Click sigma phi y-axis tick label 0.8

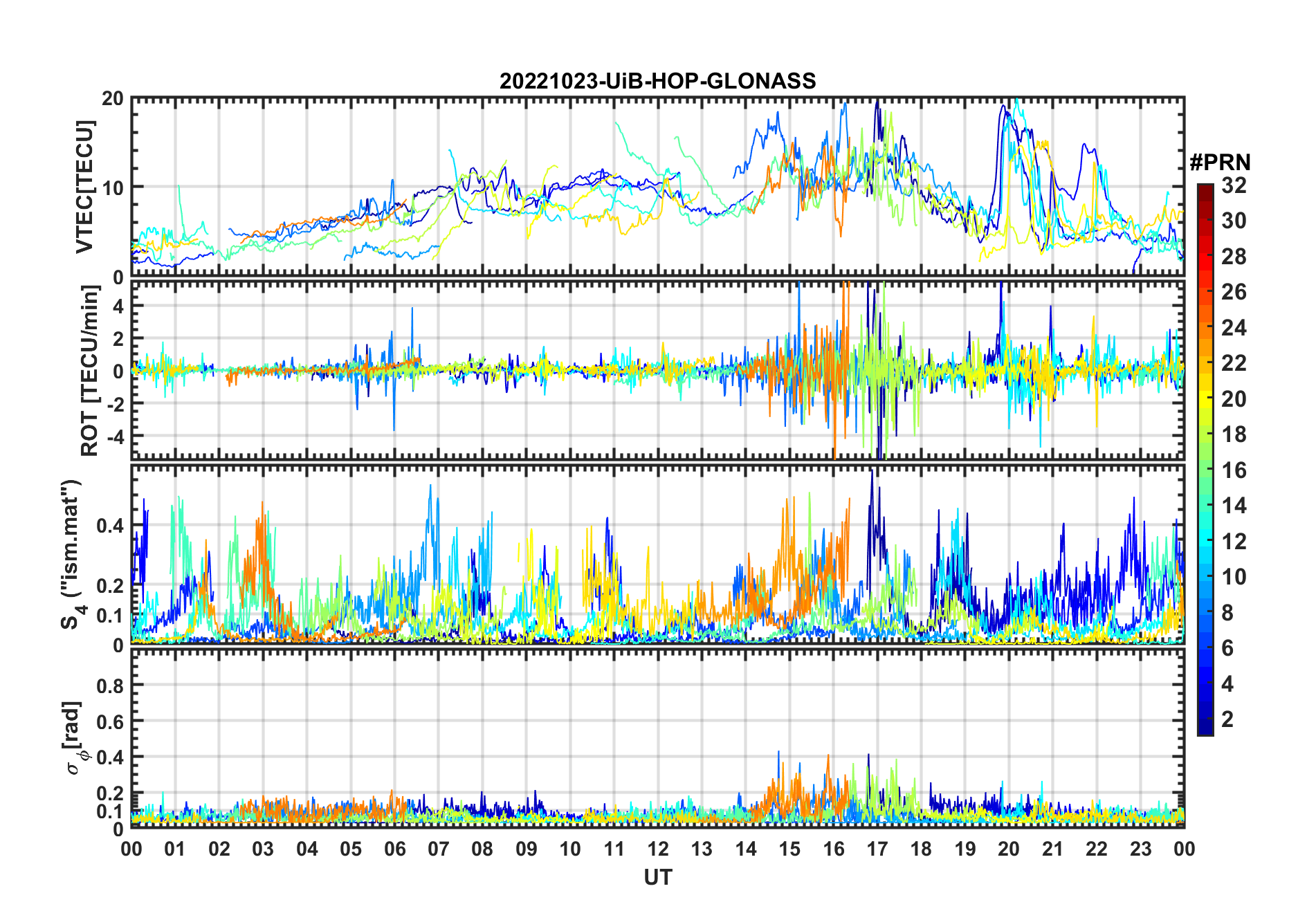tap(111, 686)
